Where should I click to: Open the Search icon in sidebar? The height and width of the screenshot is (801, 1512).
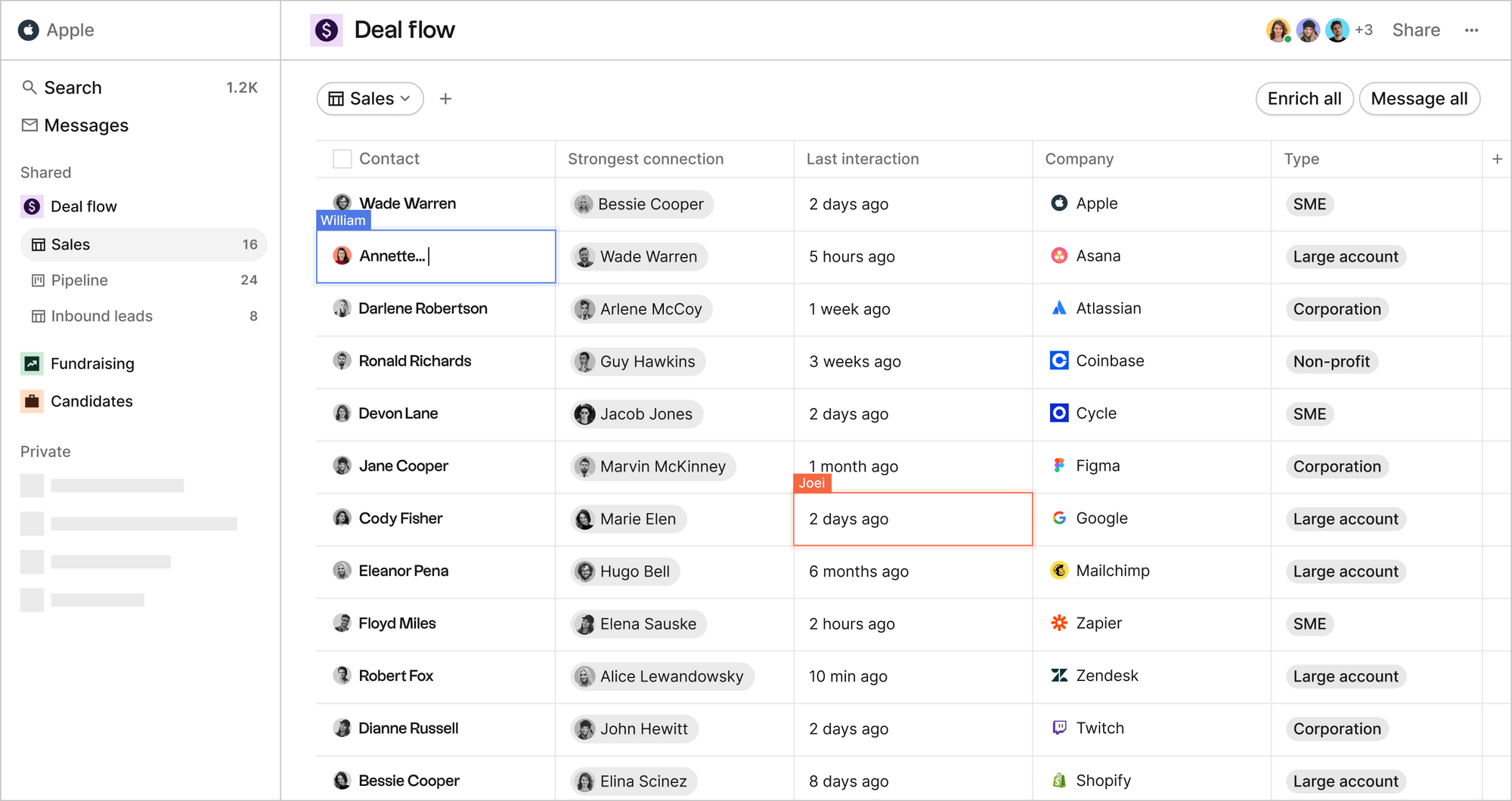30,87
